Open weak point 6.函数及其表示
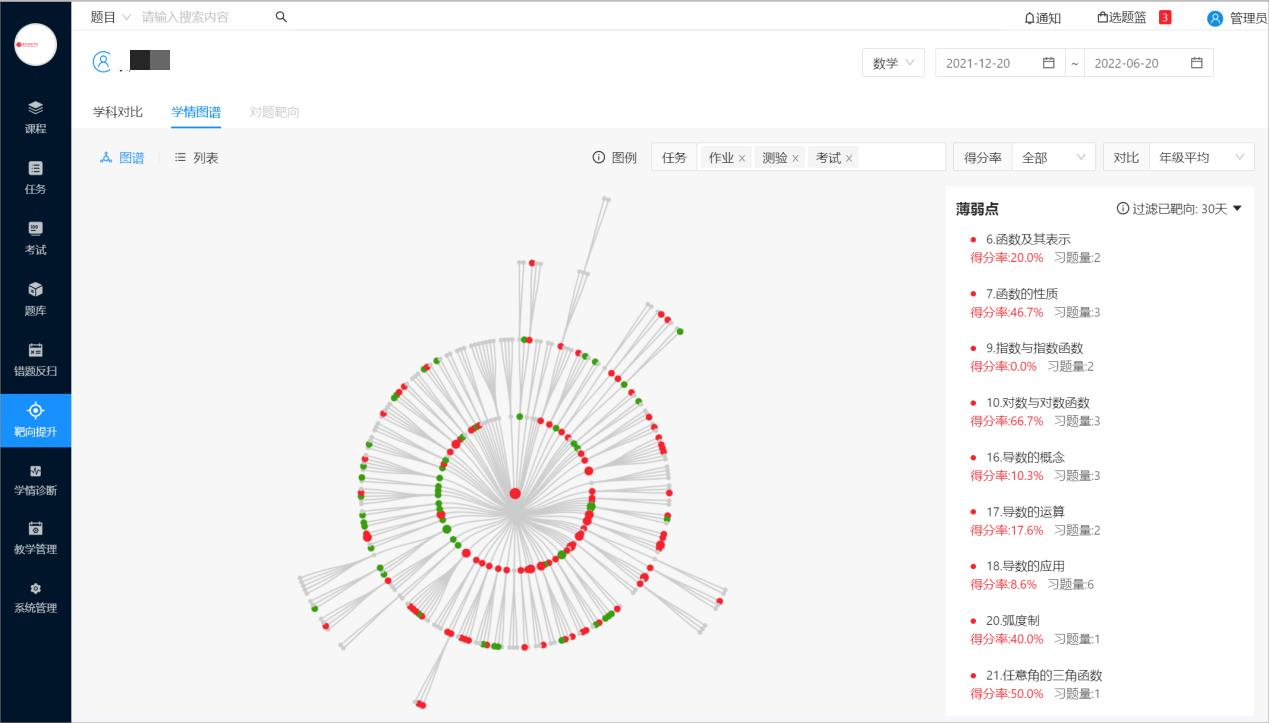Image resolution: width=1269 pixels, height=723 pixels. (x=1028, y=239)
